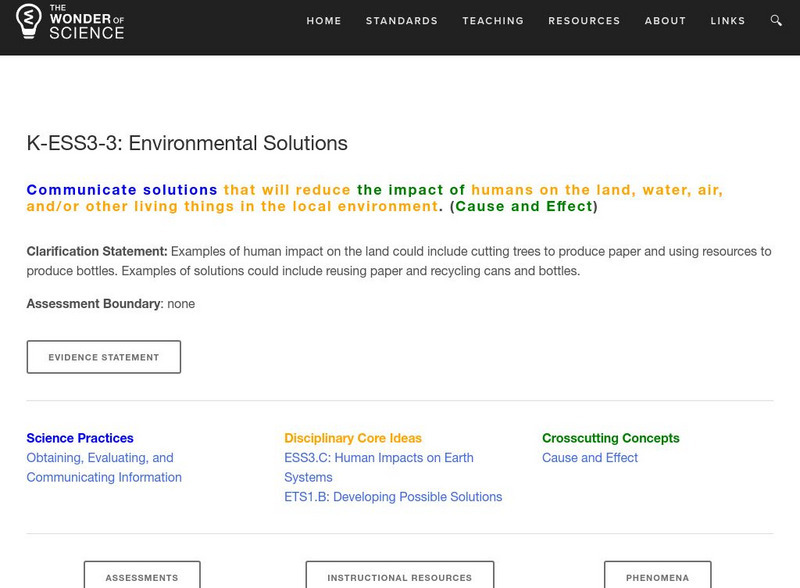Image resolution: width=800 pixels, height=588 pixels.
Task: Go to the Teaching menu
Action: pos(493,21)
